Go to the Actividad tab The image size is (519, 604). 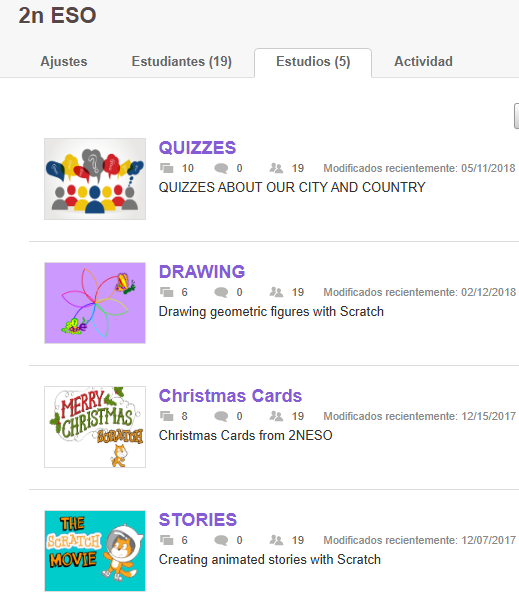point(423,62)
